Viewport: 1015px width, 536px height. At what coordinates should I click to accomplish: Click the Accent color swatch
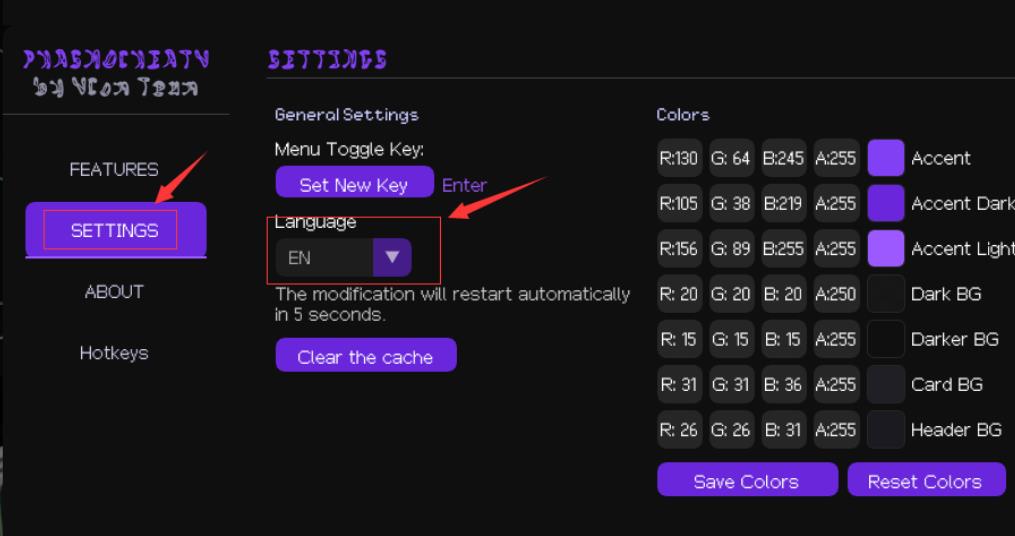pyautogui.click(x=886, y=158)
